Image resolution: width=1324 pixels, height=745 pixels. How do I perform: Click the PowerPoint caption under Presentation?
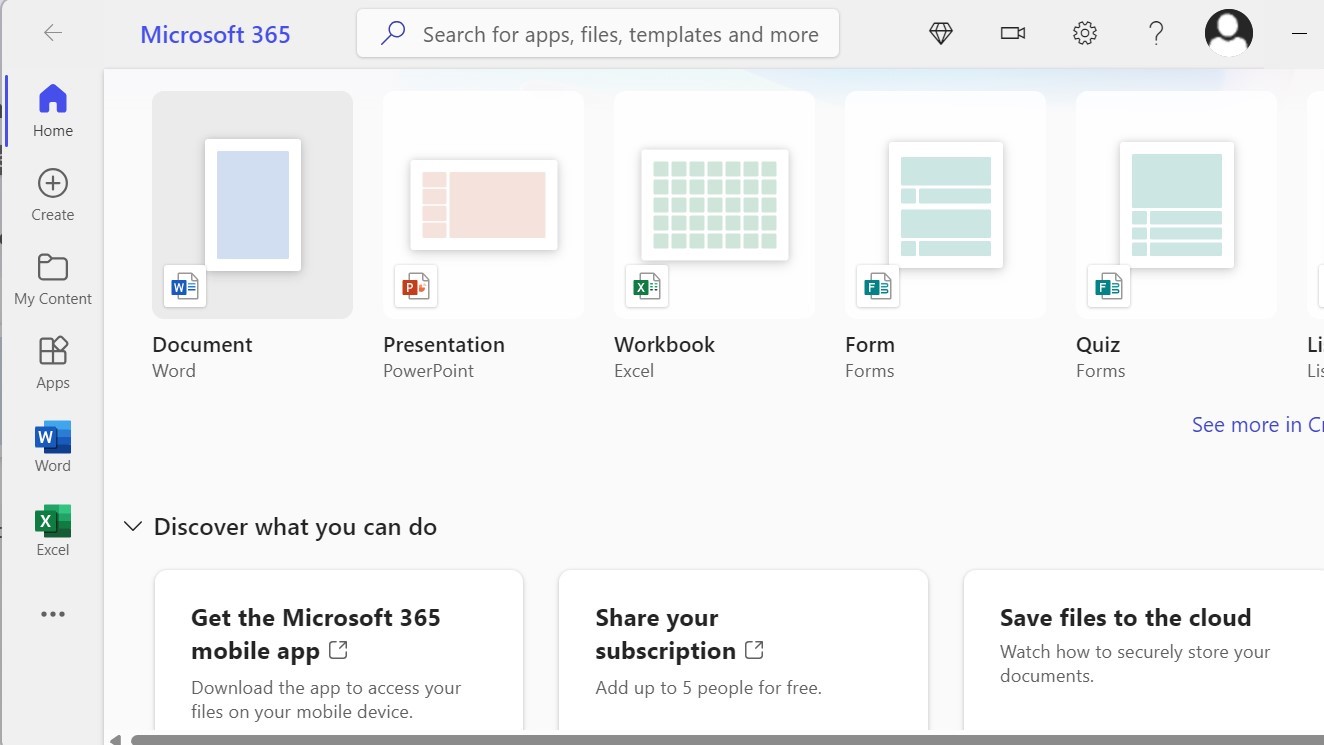(428, 371)
